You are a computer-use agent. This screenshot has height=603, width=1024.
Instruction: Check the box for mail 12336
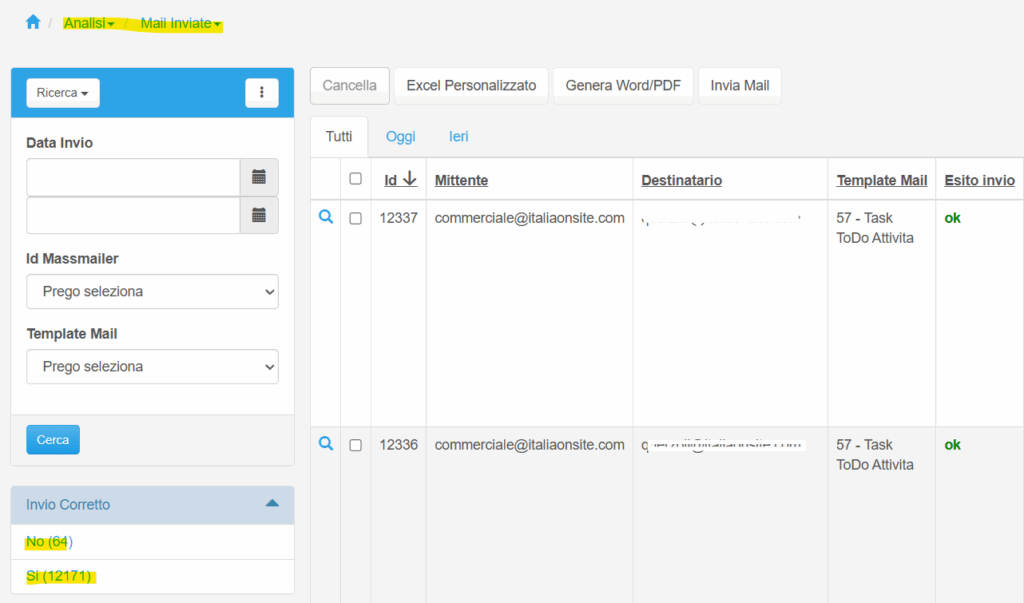(x=355, y=445)
